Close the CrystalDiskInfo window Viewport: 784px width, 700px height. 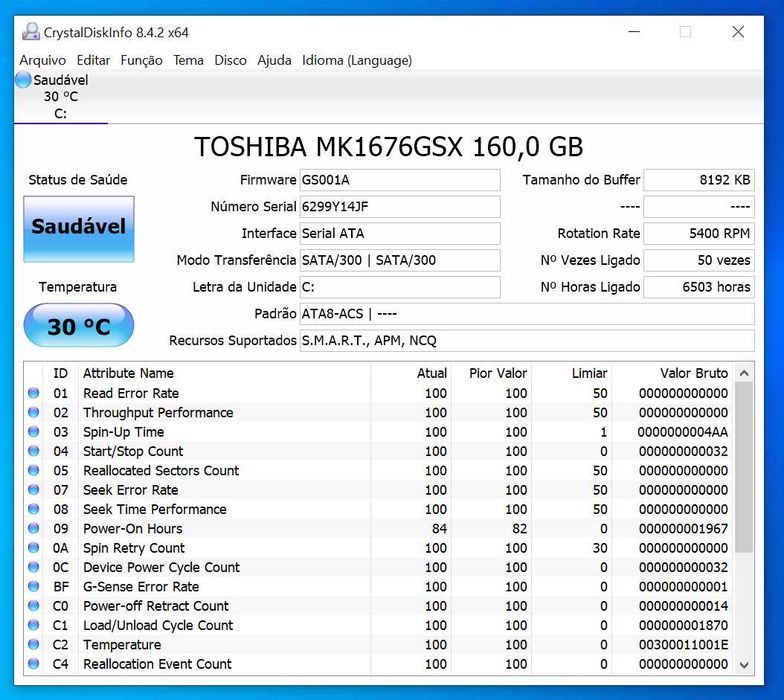738,32
